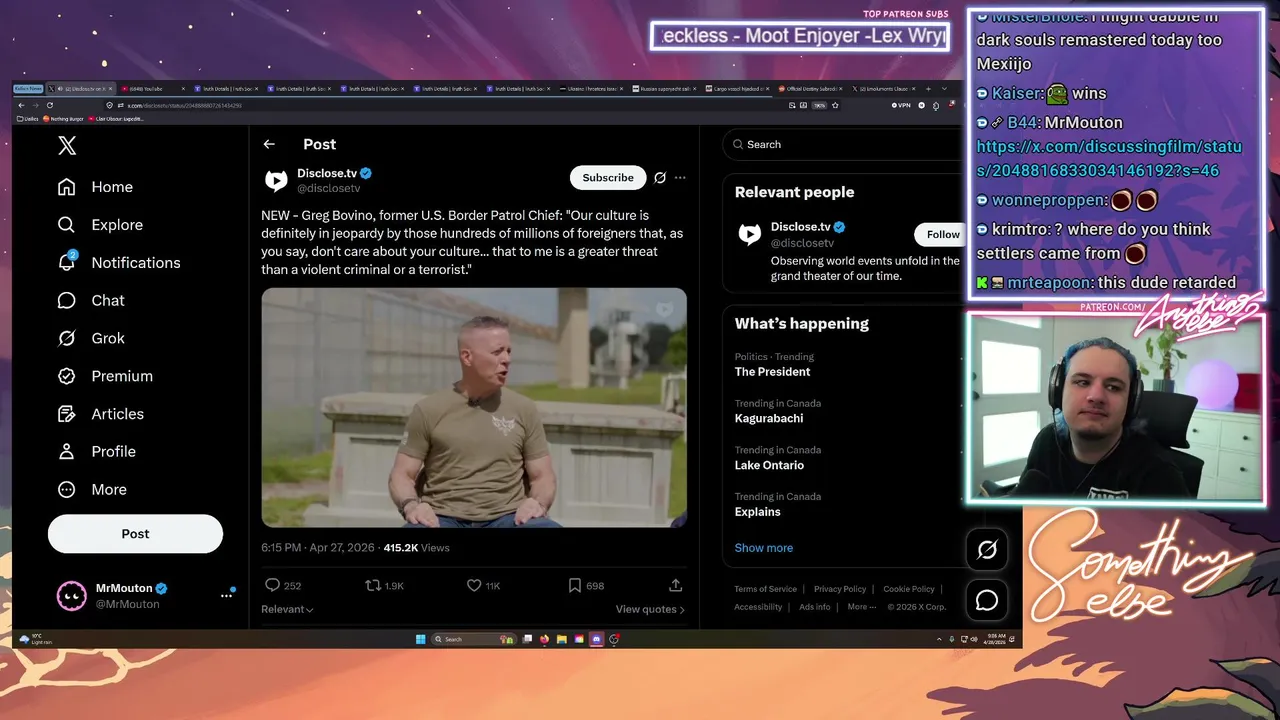Click Show more under What's happening
The image size is (1280, 720).
tap(764, 548)
